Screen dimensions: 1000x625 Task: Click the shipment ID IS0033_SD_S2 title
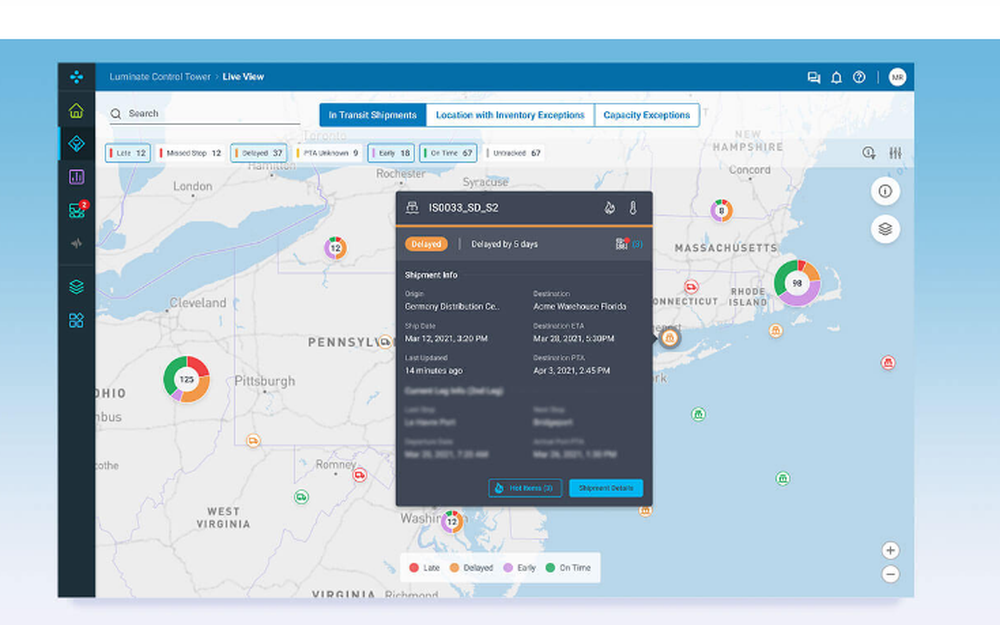point(464,208)
